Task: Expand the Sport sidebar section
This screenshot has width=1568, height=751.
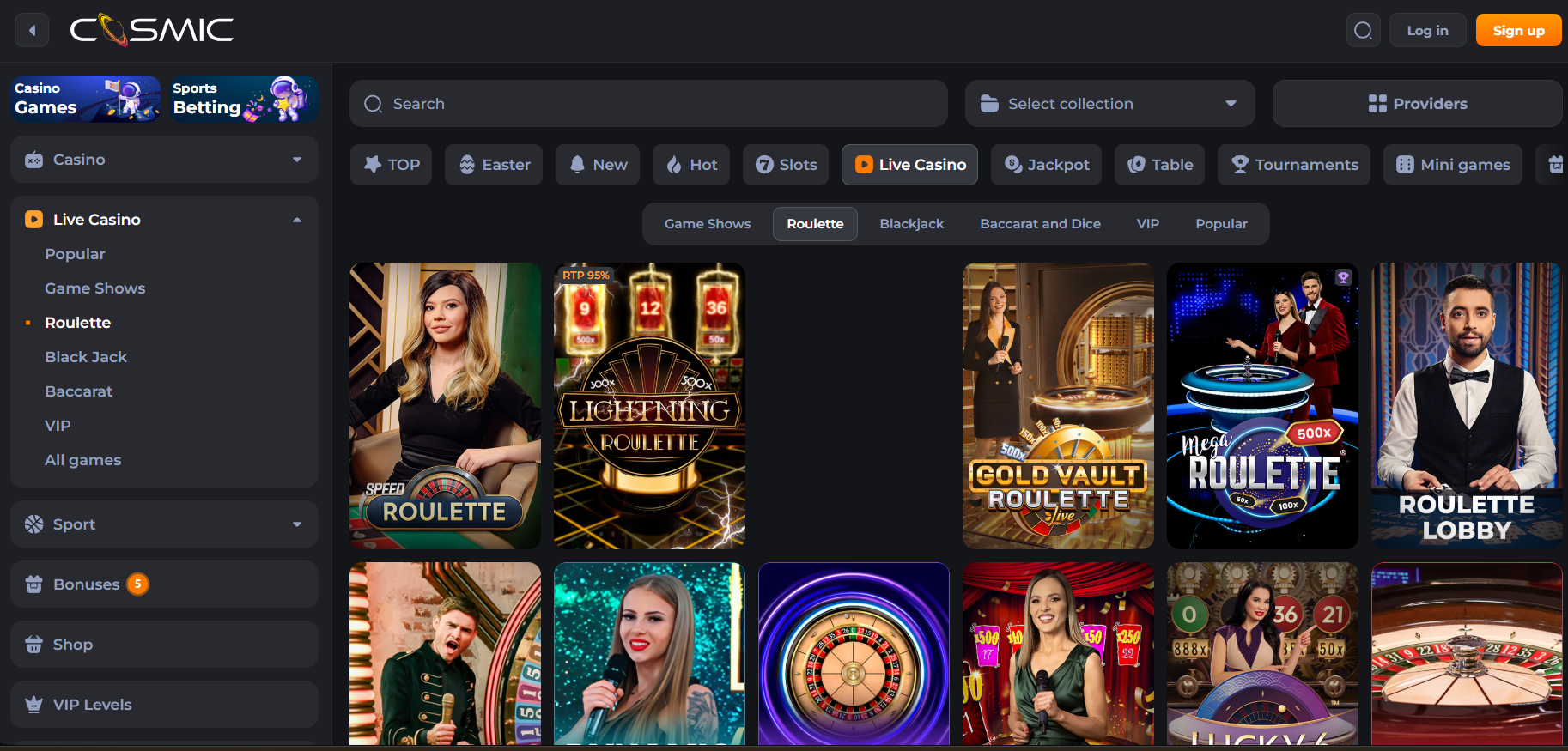Action: click(x=164, y=524)
